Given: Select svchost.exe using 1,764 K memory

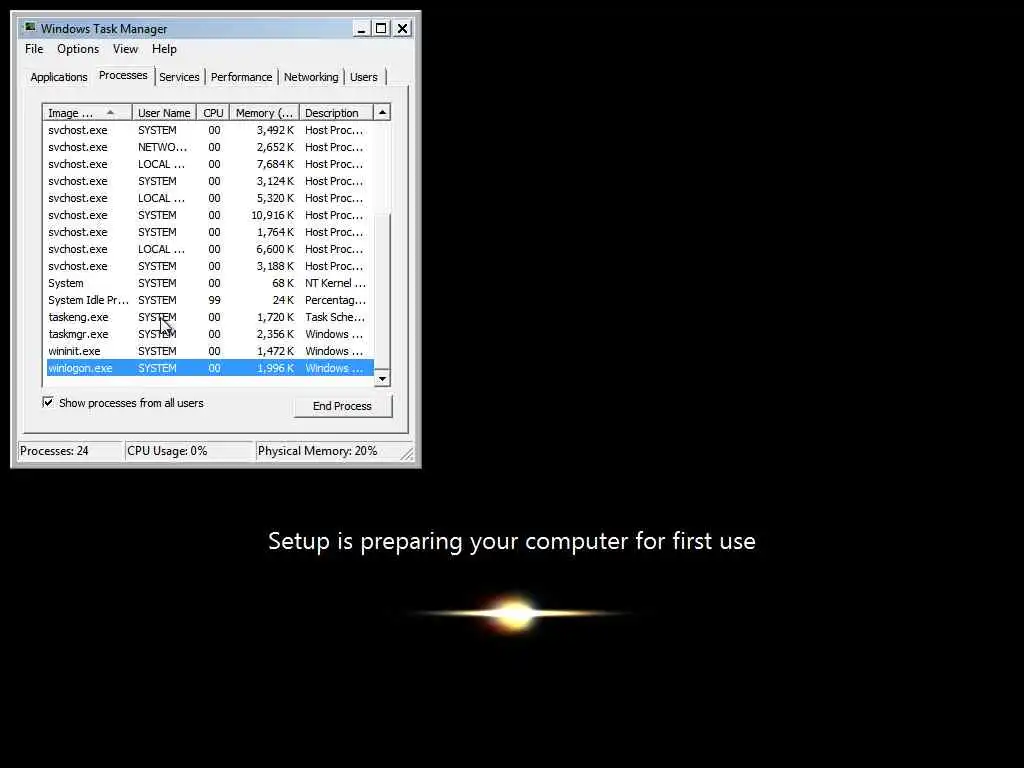Looking at the screenshot, I should pos(210,232).
